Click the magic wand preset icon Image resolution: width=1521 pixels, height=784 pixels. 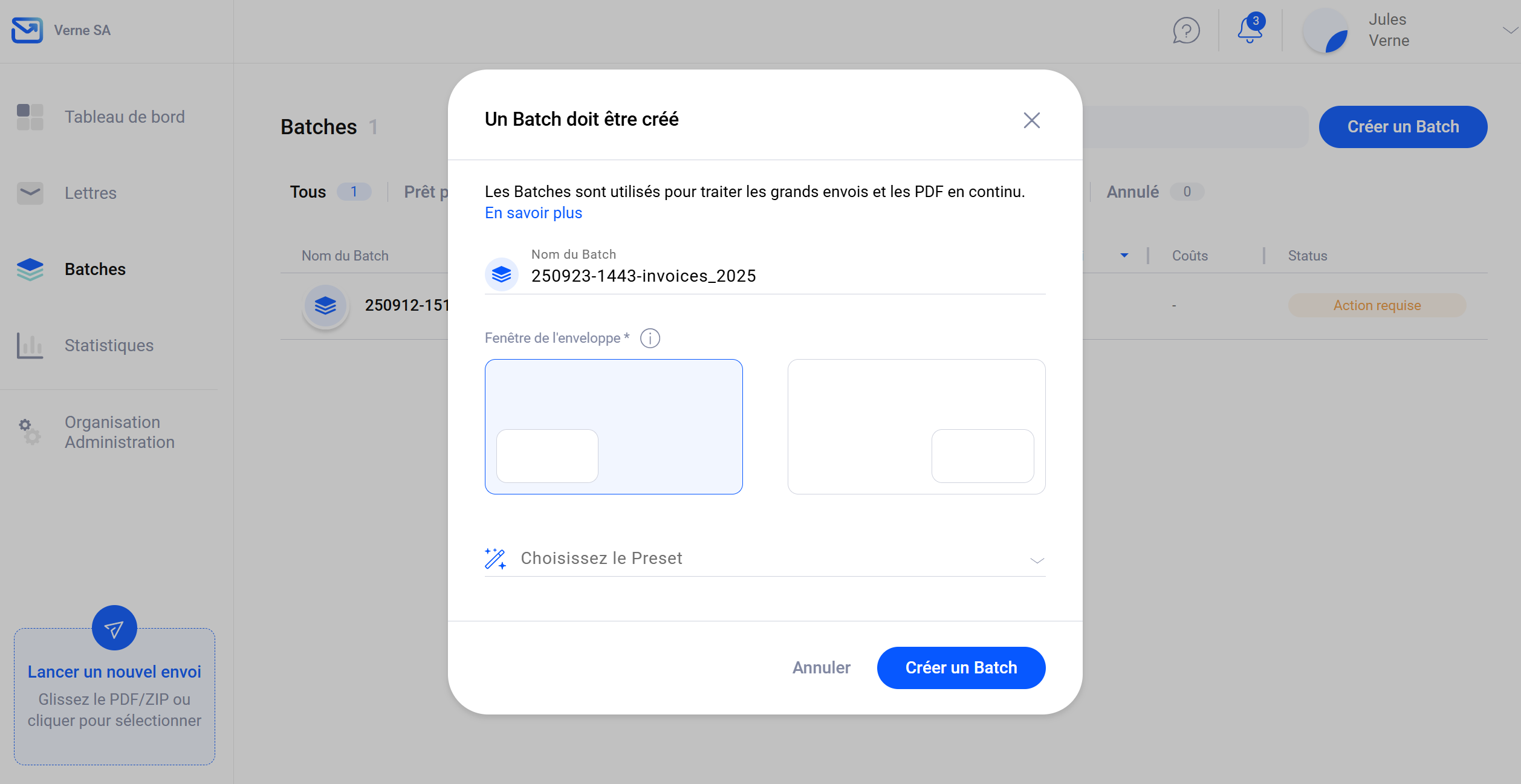pos(495,559)
